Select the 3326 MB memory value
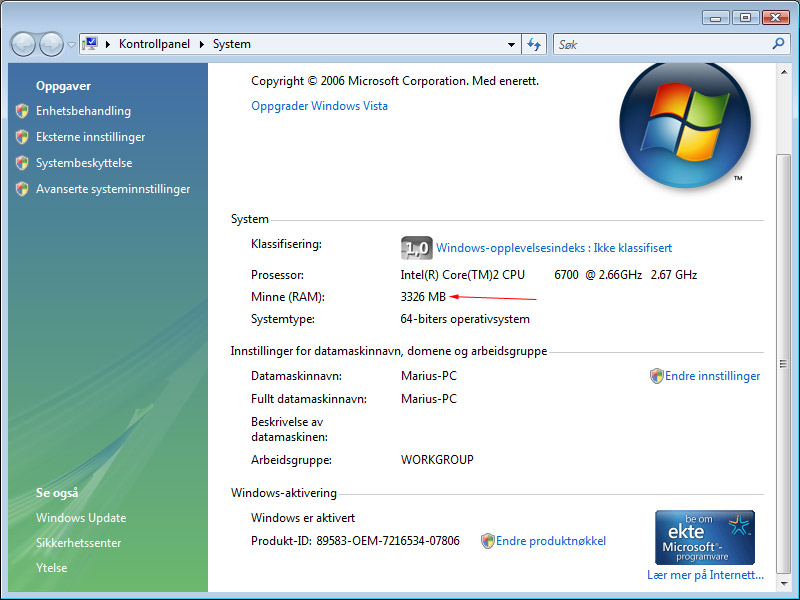Image resolution: width=800 pixels, height=600 pixels. [423, 297]
